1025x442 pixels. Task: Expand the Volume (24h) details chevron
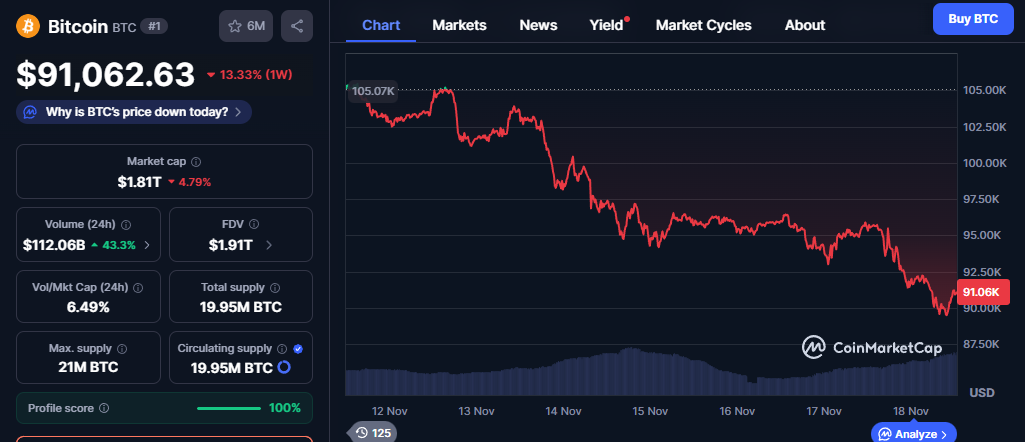tap(148, 244)
